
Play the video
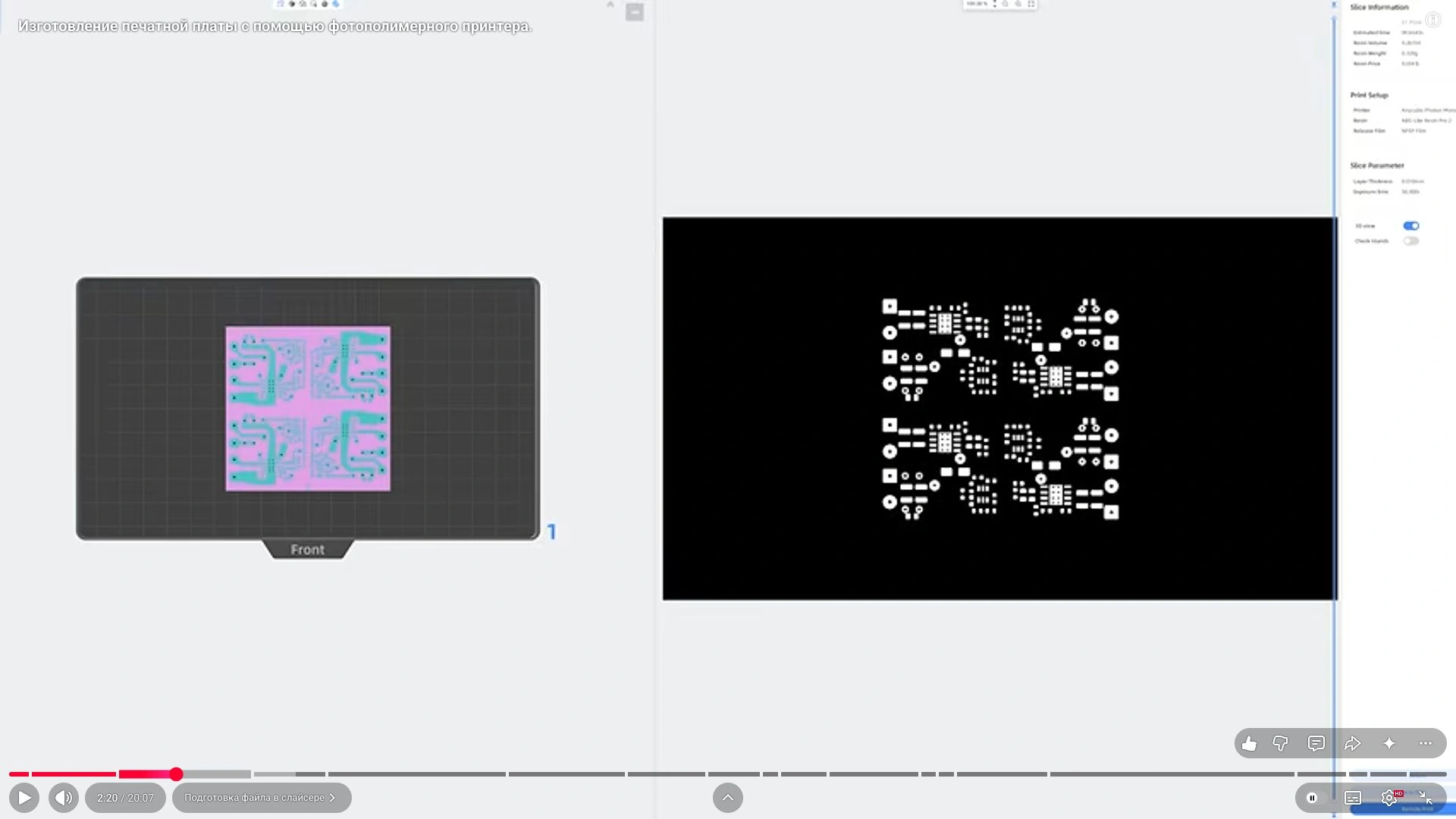24,798
